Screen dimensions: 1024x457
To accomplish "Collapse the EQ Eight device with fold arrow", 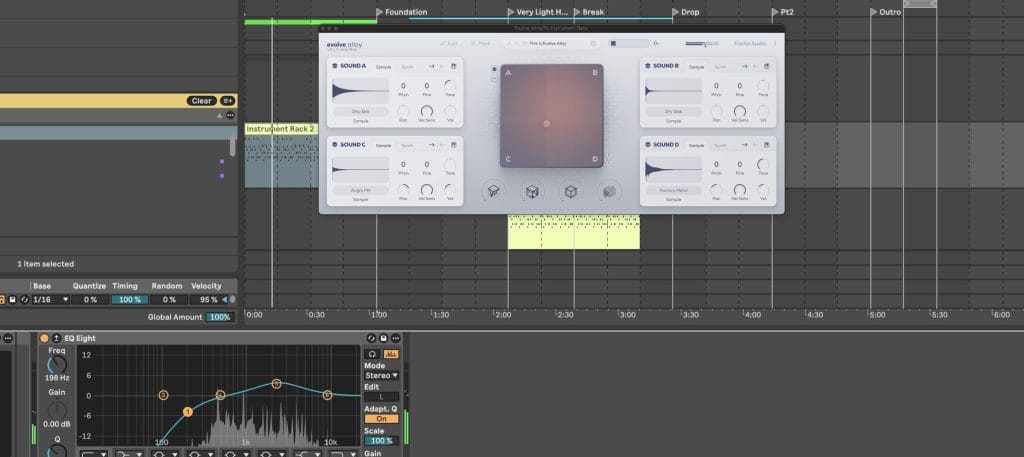I will [57, 338].
